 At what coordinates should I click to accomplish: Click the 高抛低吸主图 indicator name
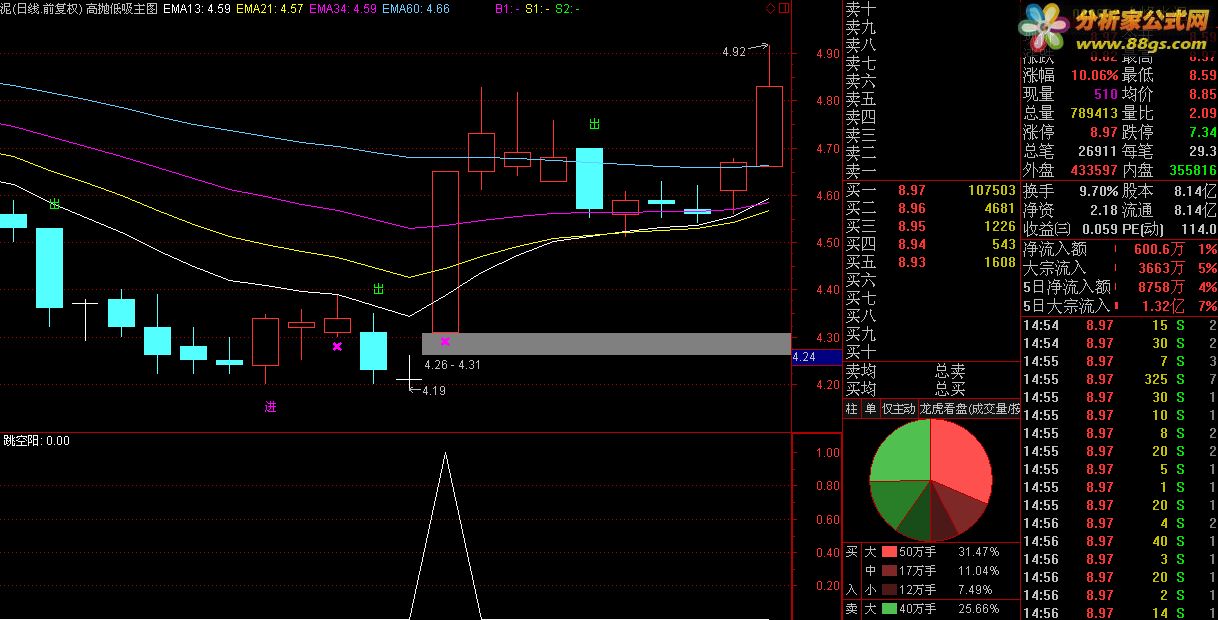[x=122, y=8]
